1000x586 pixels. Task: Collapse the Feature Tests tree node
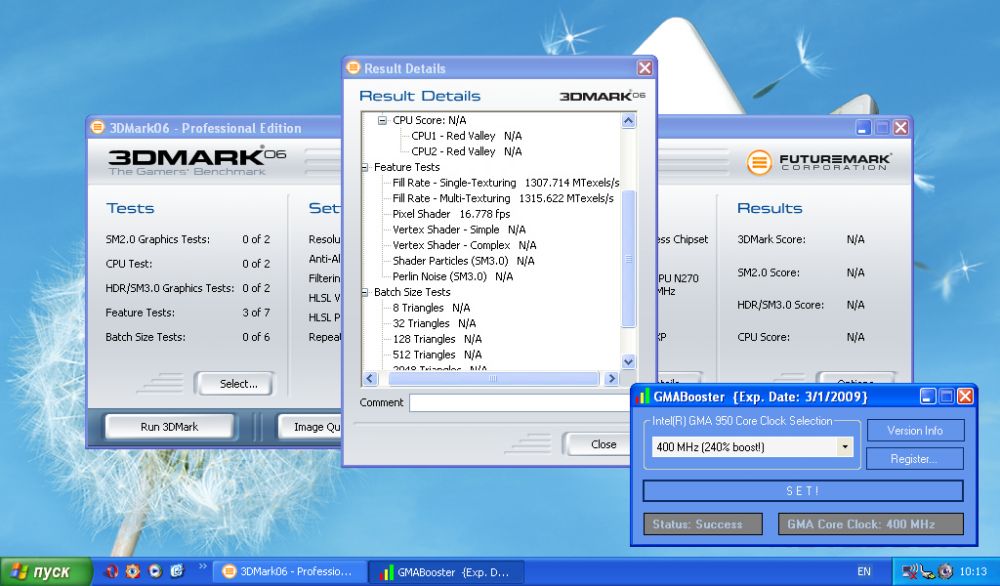click(365, 167)
